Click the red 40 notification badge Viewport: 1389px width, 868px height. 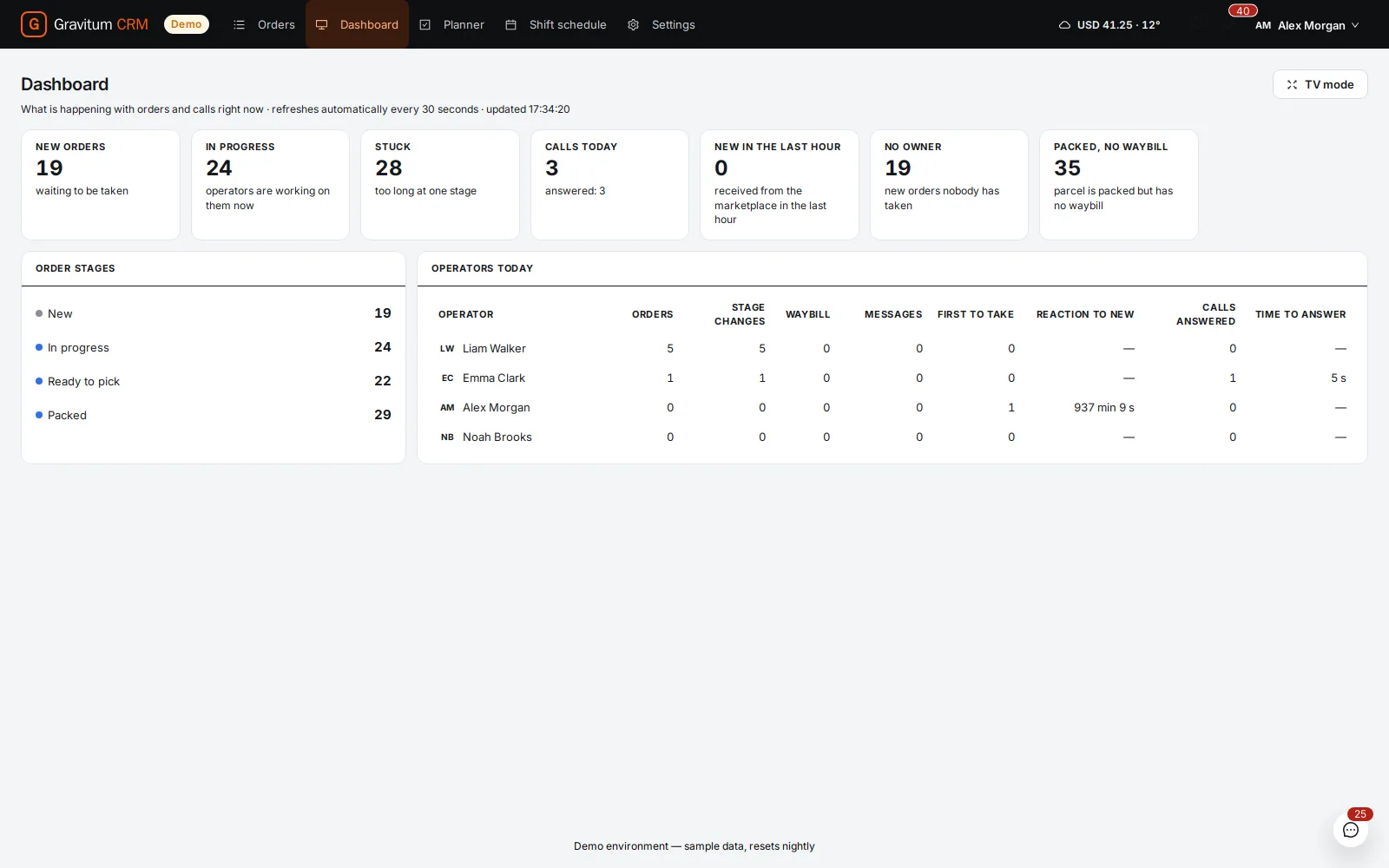coord(1243,11)
